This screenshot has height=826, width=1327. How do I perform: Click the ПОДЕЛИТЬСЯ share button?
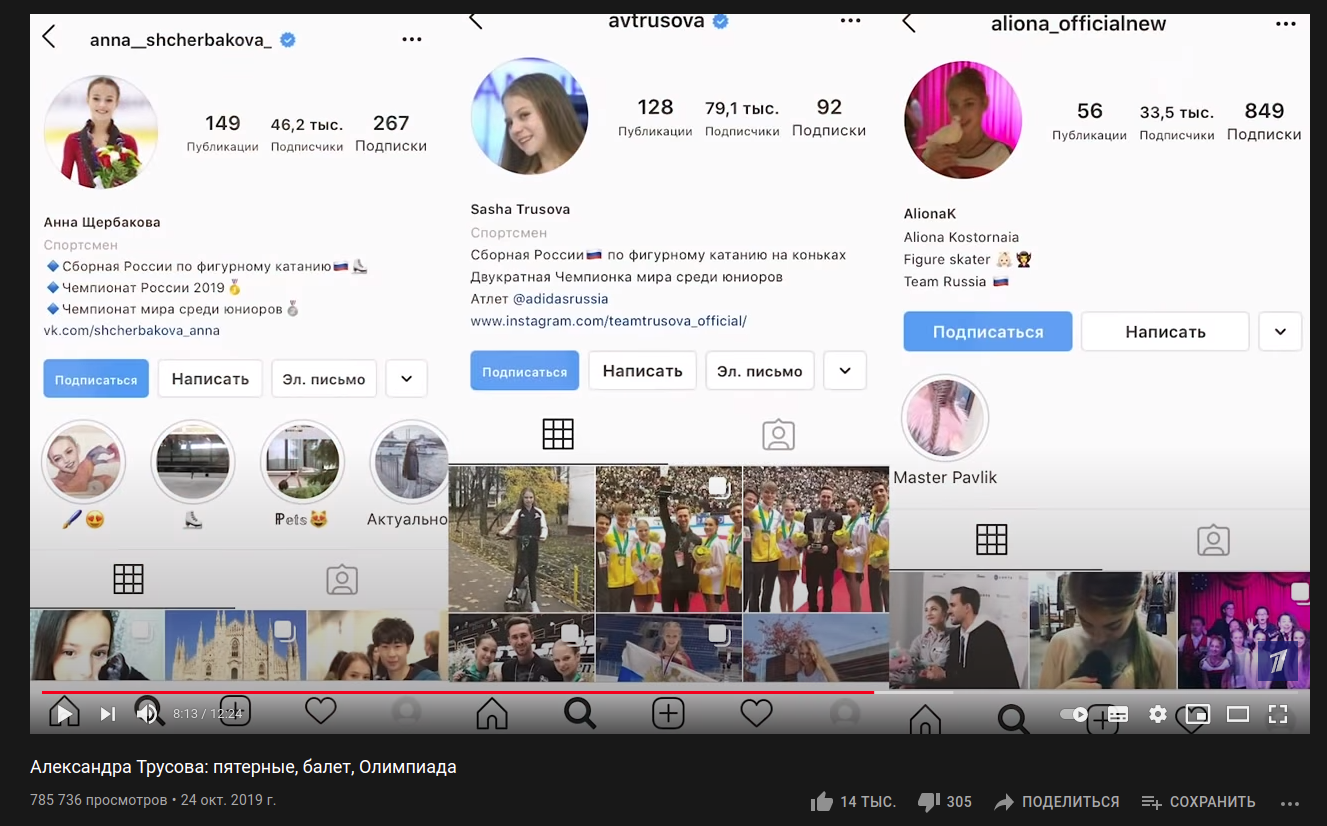pos(1056,801)
